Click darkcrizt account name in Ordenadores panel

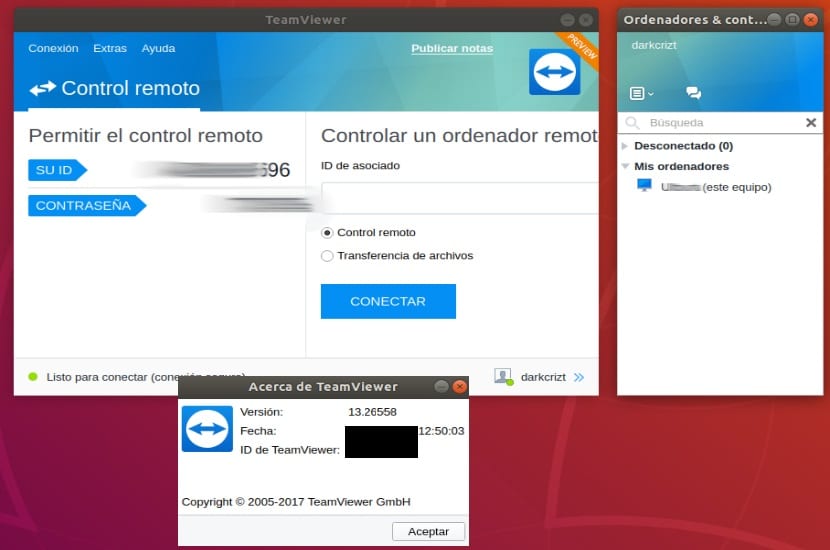click(x=654, y=45)
